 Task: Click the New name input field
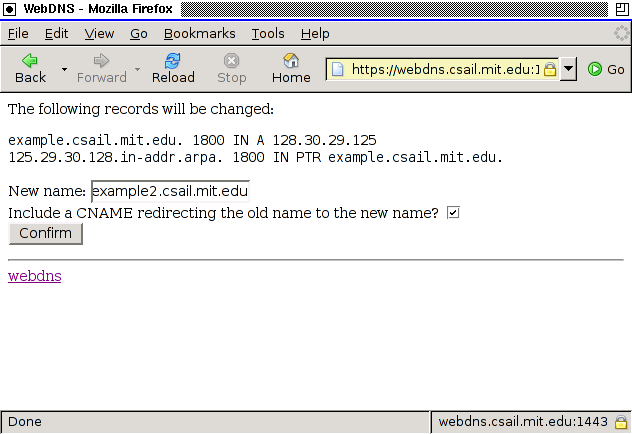point(170,191)
